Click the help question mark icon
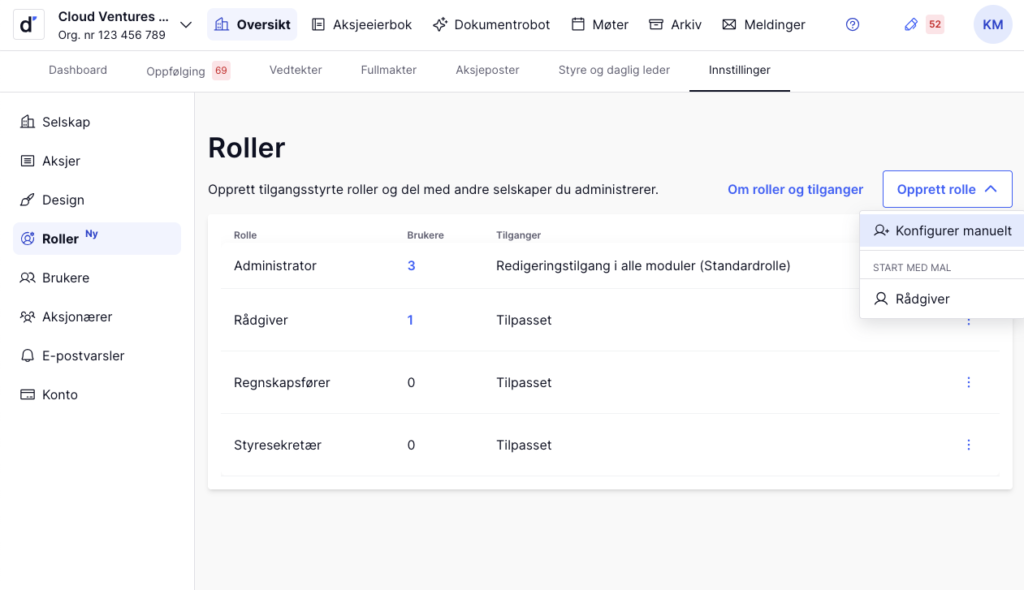 click(x=852, y=25)
